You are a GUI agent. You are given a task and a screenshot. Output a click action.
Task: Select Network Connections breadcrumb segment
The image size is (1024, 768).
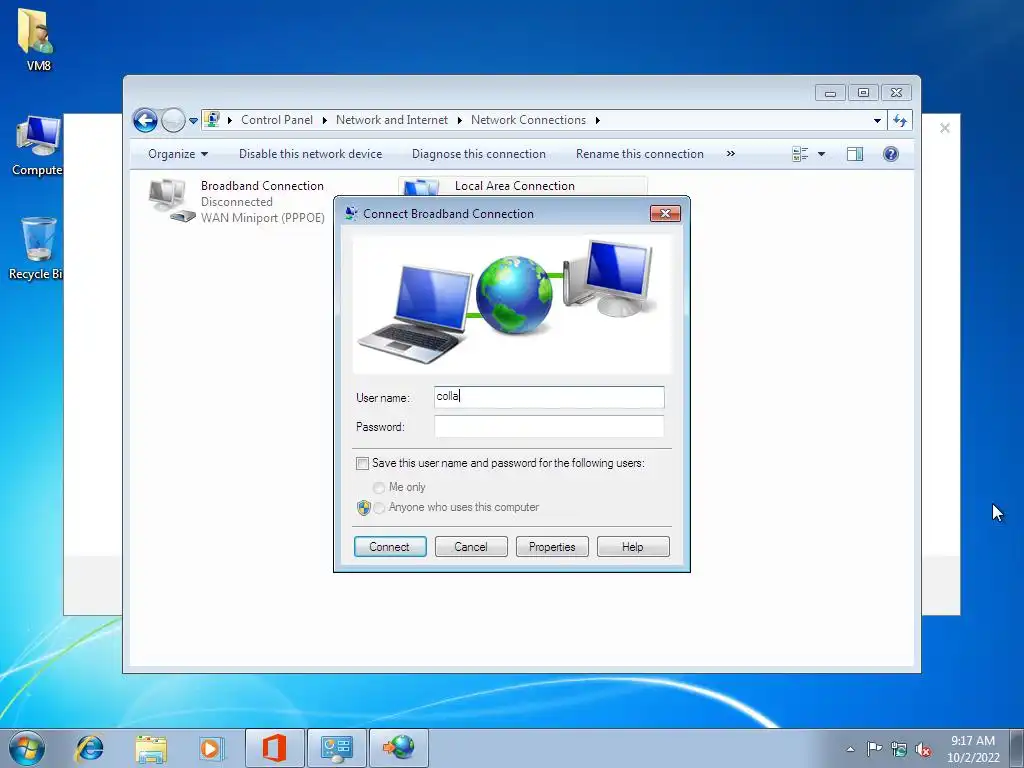pyautogui.click(x=528, y=120)
